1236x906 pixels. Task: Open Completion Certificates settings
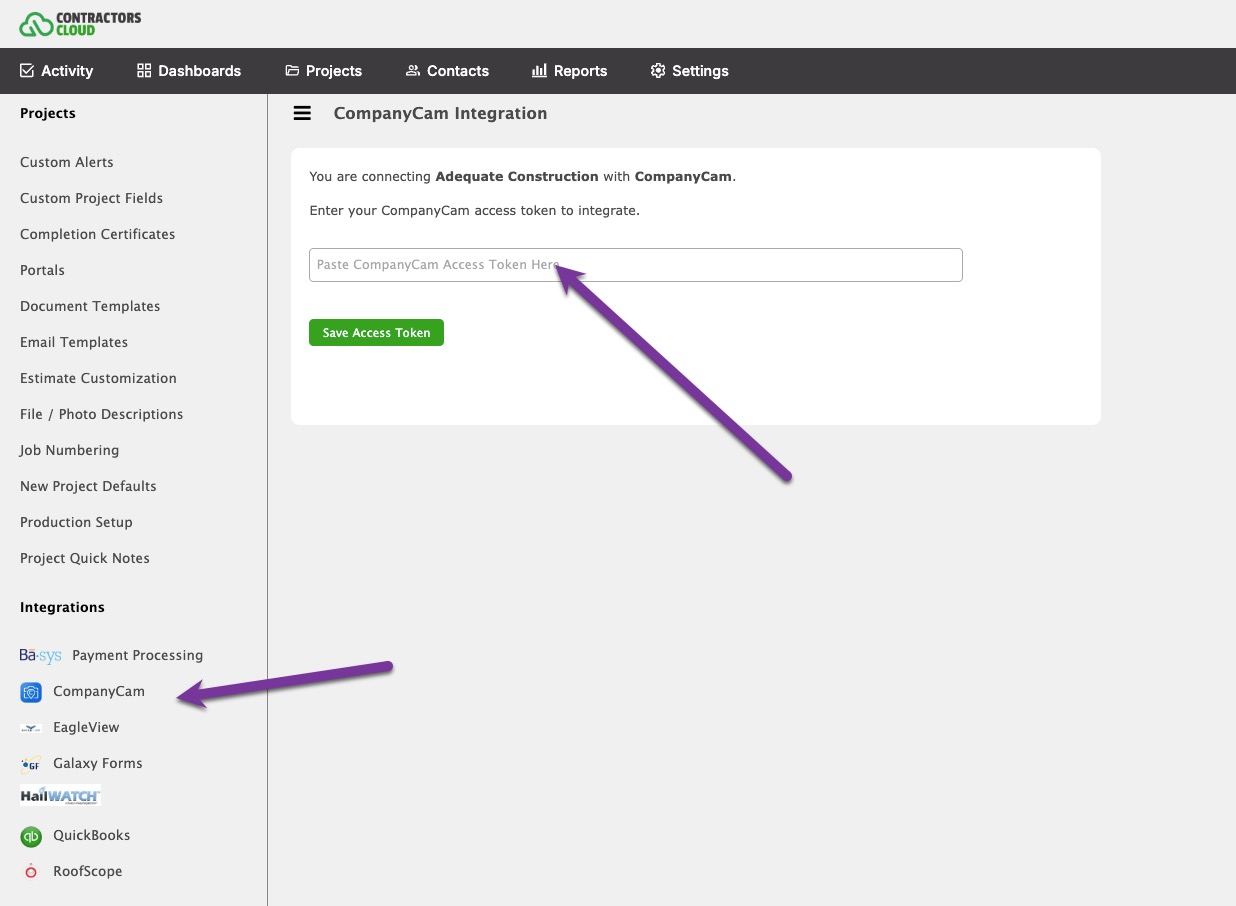click(x=97, y=234)
